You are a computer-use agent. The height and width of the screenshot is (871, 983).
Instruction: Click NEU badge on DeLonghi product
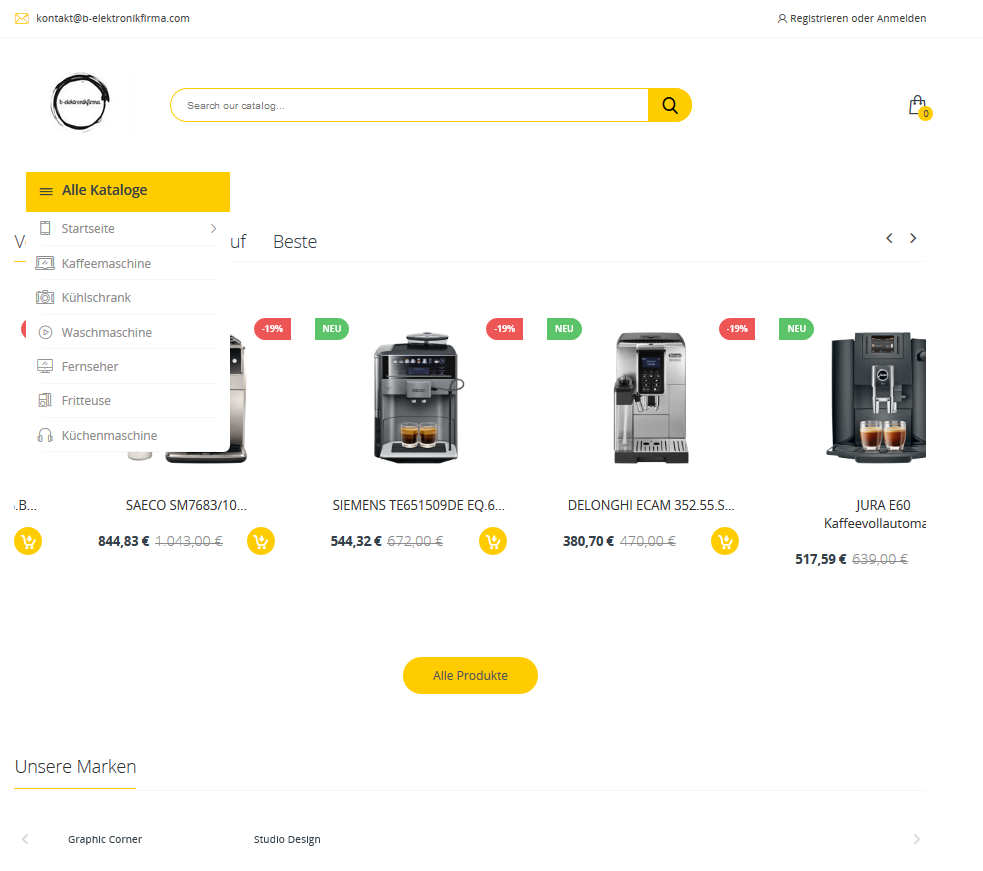(x=564, y=329)
